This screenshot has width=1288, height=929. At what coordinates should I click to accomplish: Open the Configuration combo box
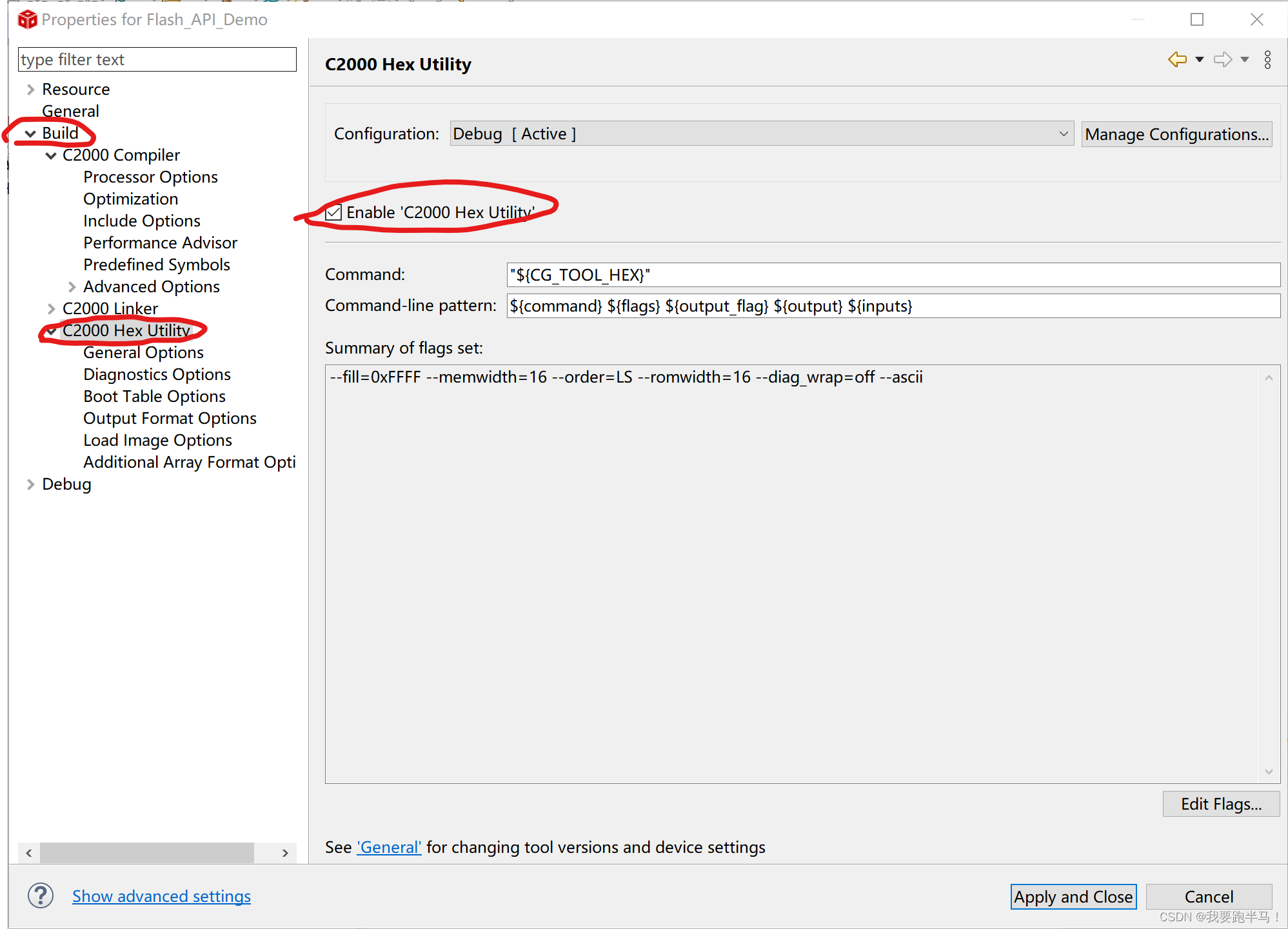tap(761, 134)
